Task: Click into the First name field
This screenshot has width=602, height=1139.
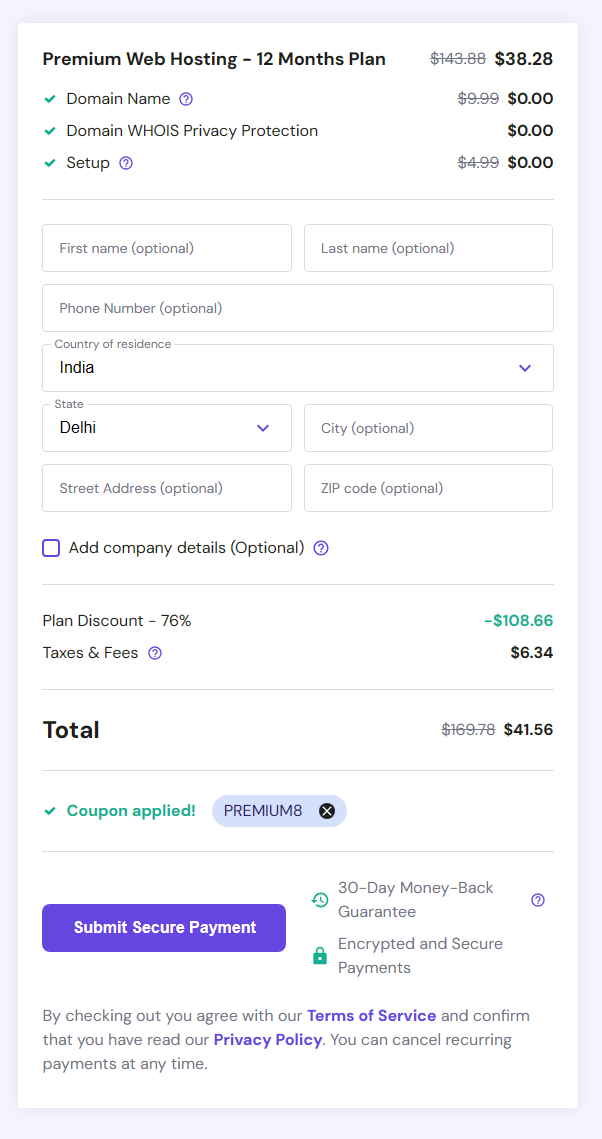Action: [x=166, y=248]
